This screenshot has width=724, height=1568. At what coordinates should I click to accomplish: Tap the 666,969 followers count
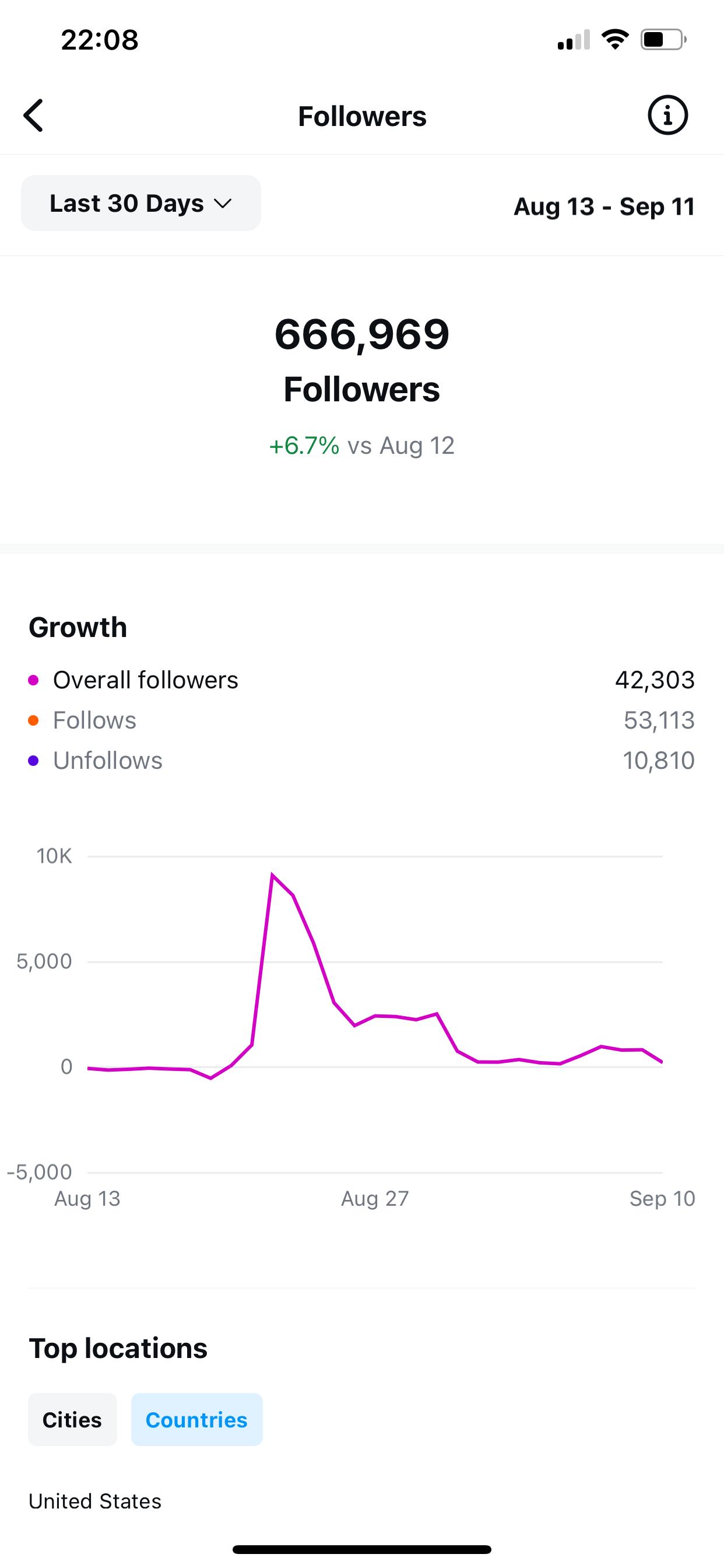pyautogui.click(x=362, y=334)
